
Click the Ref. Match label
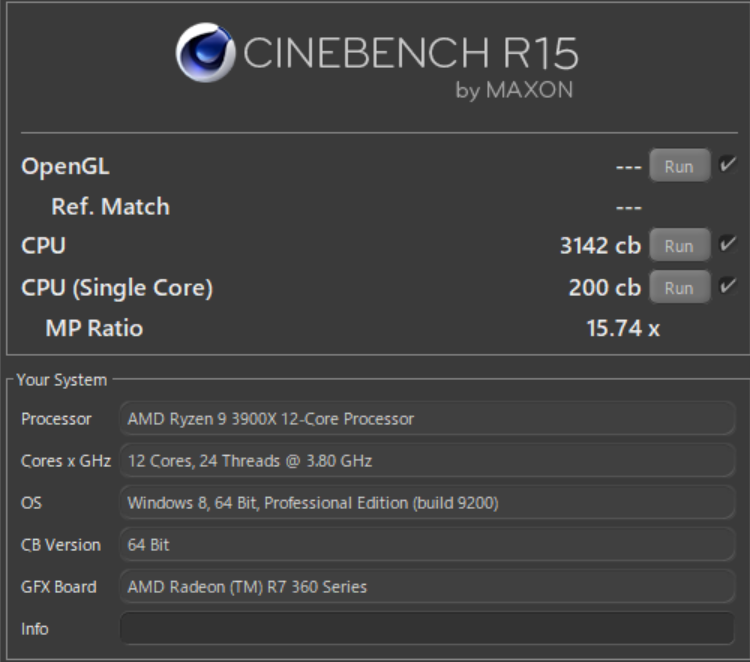[110, 207]
